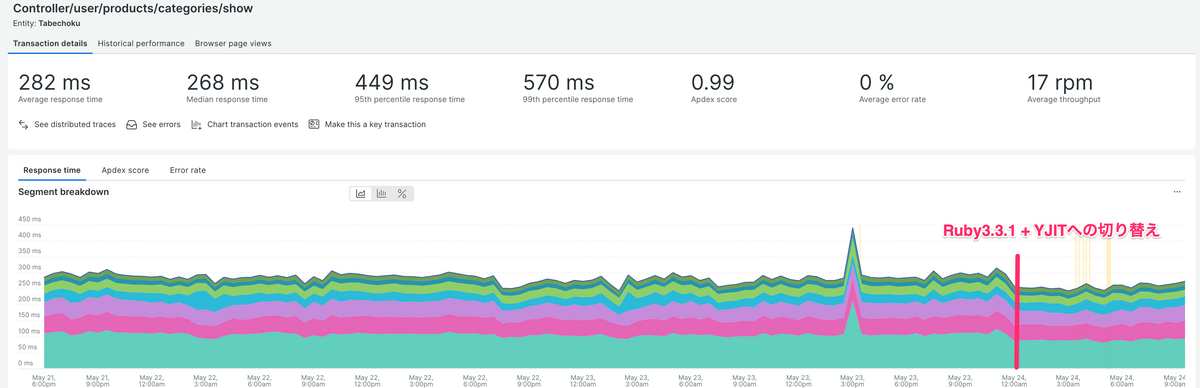Click the 450 ms y-axis label
The width and height of the screenshot is (1200, 388).
click(30, 218)
